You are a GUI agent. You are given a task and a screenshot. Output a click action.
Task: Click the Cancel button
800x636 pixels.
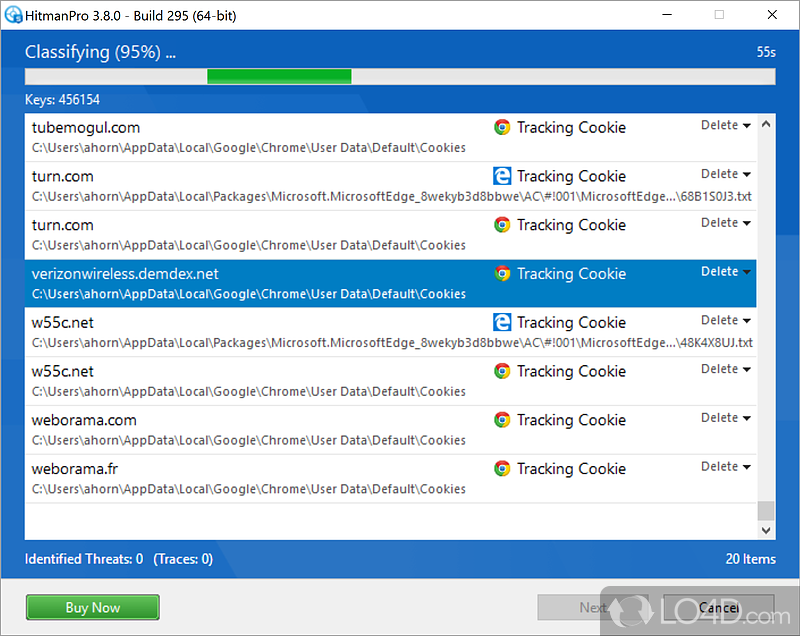(x=719, y=607)
